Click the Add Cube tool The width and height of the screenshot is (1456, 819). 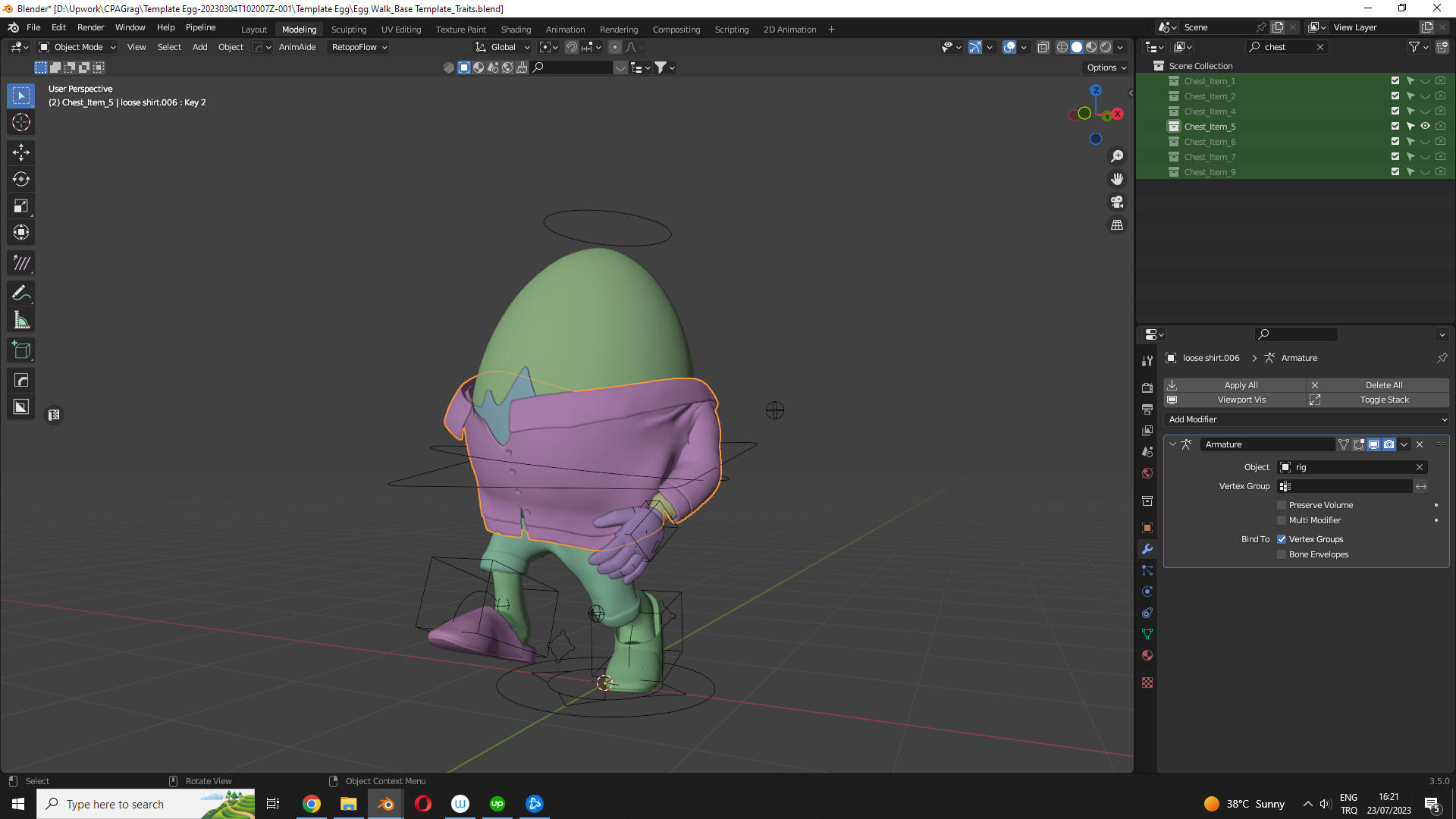(x=21, y=350)
